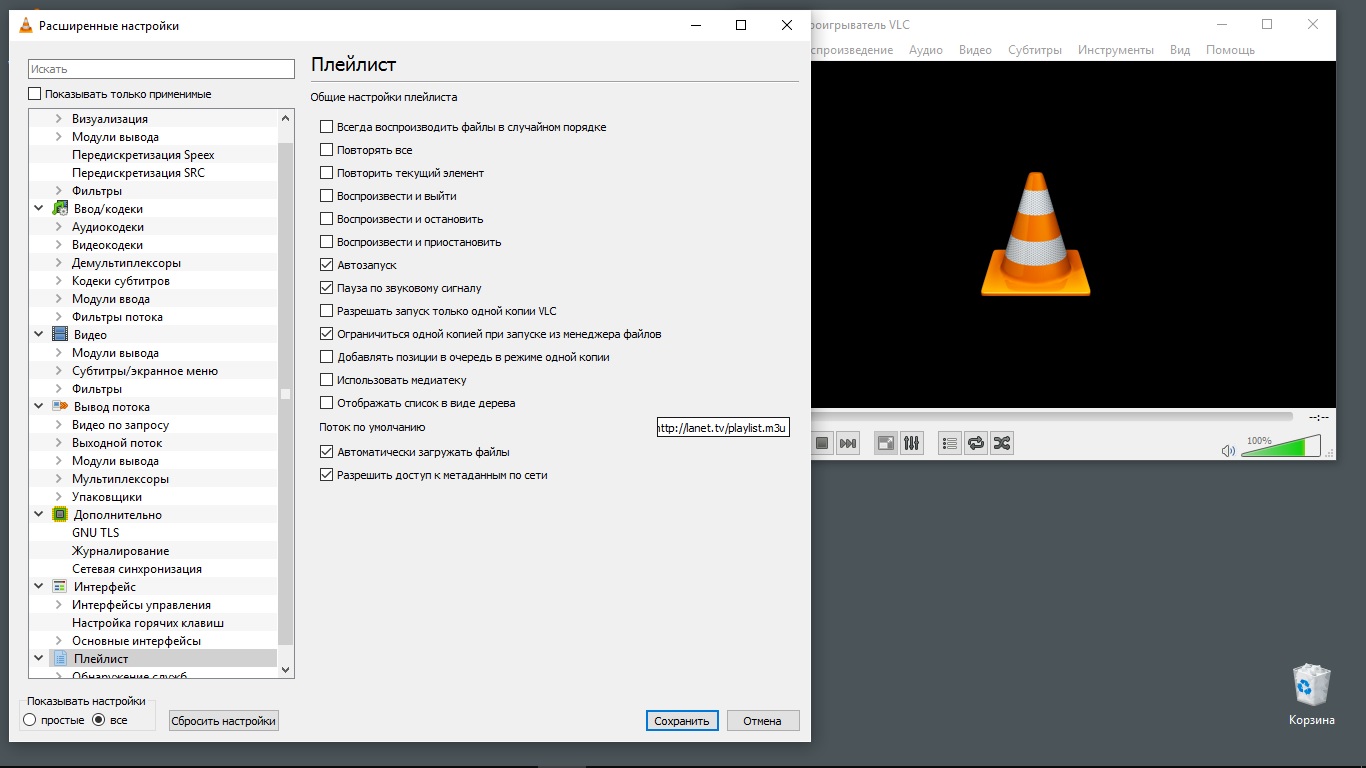Open extended settings equalizer icon
This screenshot has height=768, width=1366.
911,443
